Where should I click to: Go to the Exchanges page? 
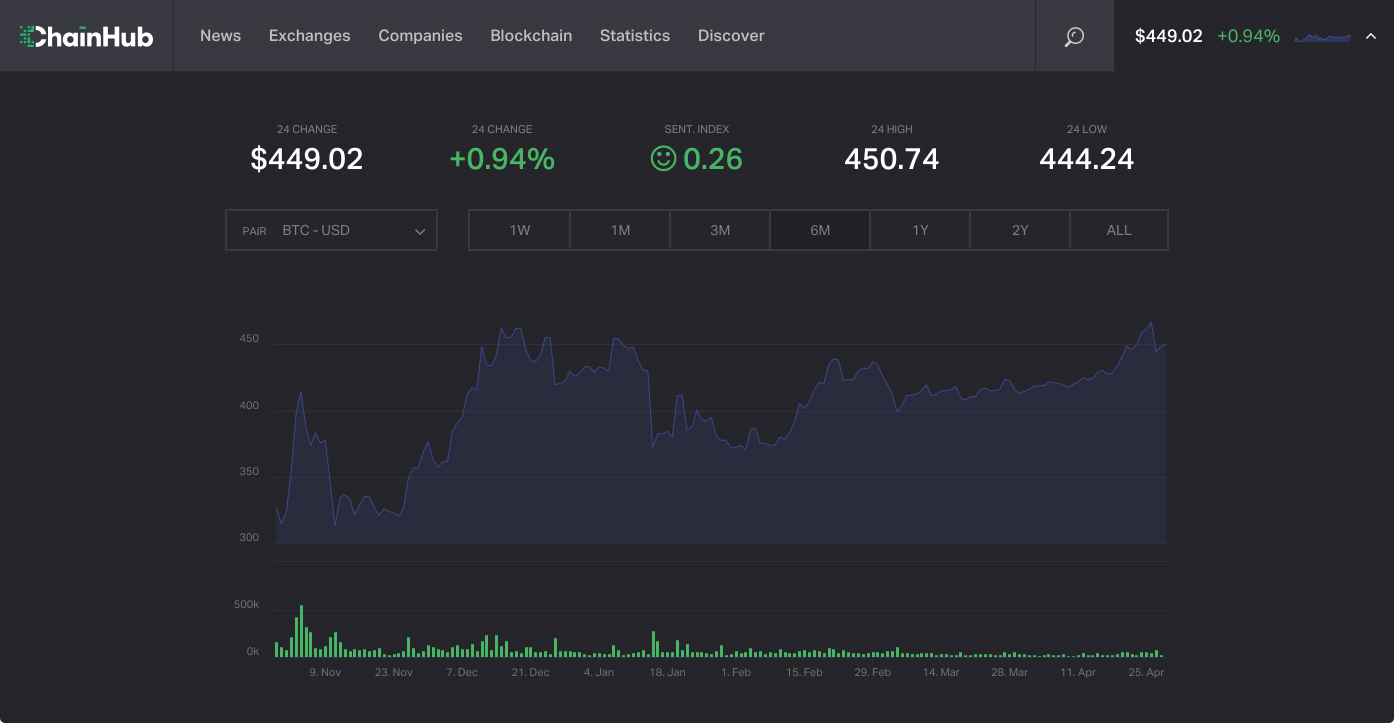309,36
